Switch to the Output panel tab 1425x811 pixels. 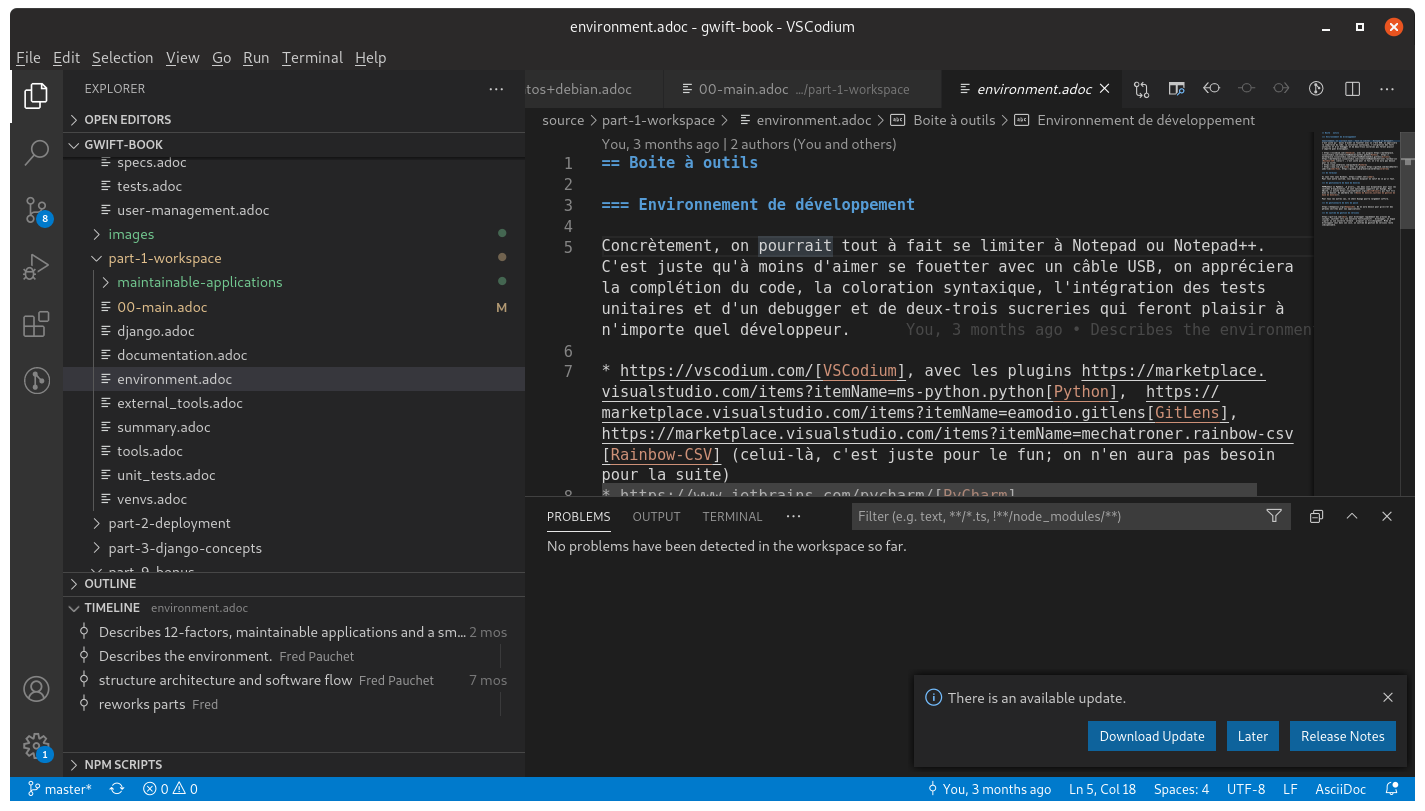coord(656,517)
